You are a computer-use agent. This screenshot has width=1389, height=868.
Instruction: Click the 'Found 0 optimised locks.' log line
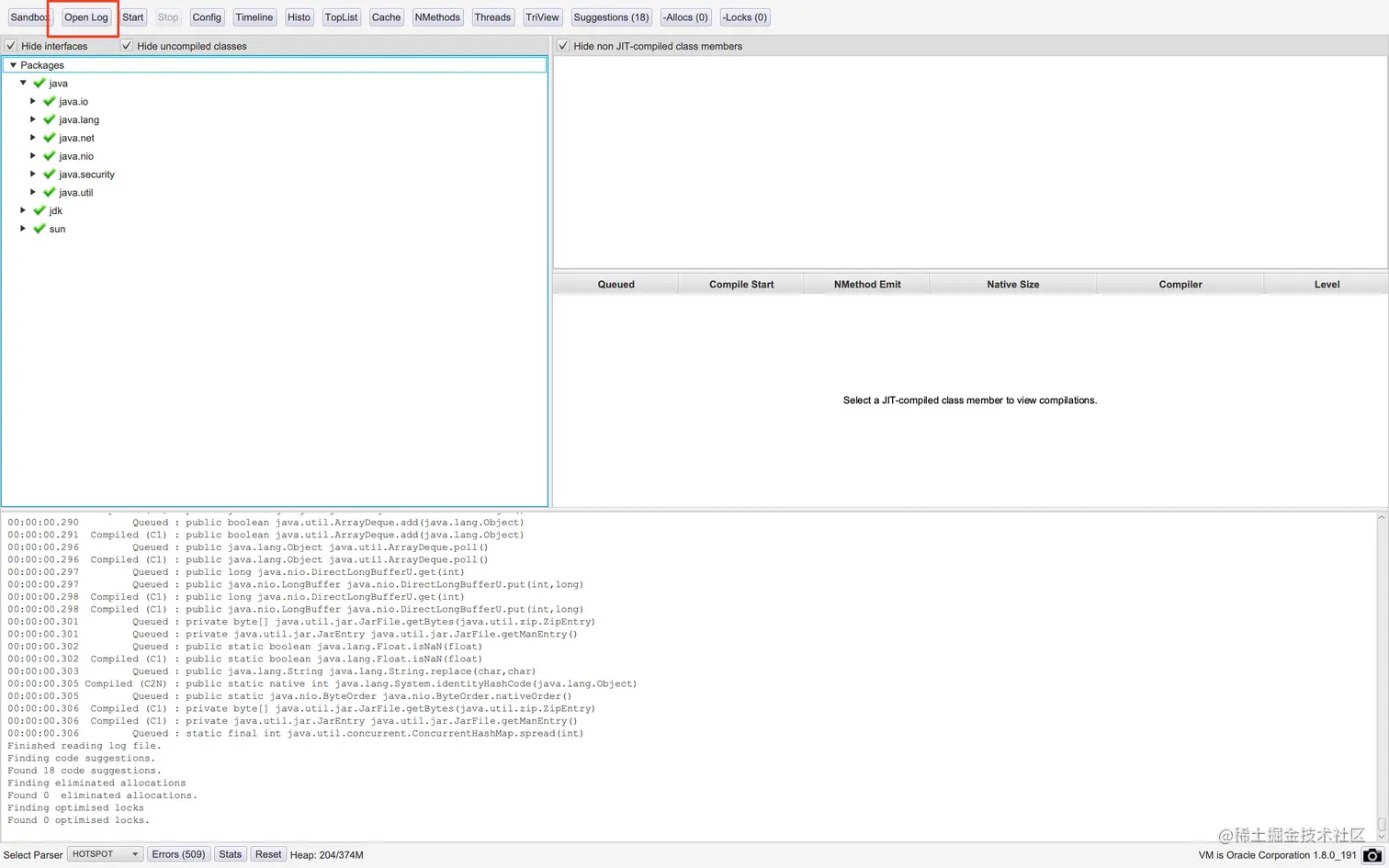click(x=78, y=820)
